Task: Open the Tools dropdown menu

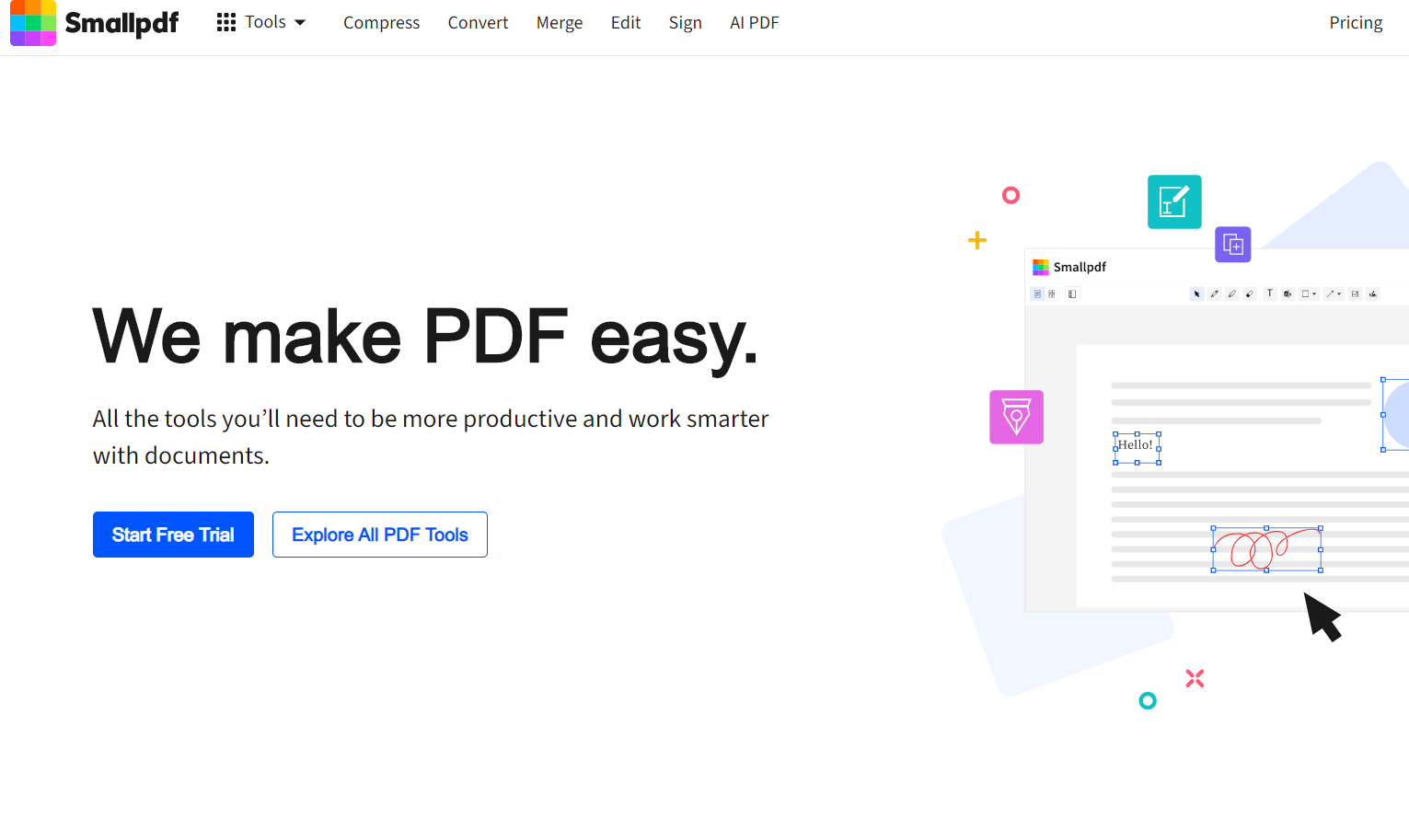Action: click(261, 22)
